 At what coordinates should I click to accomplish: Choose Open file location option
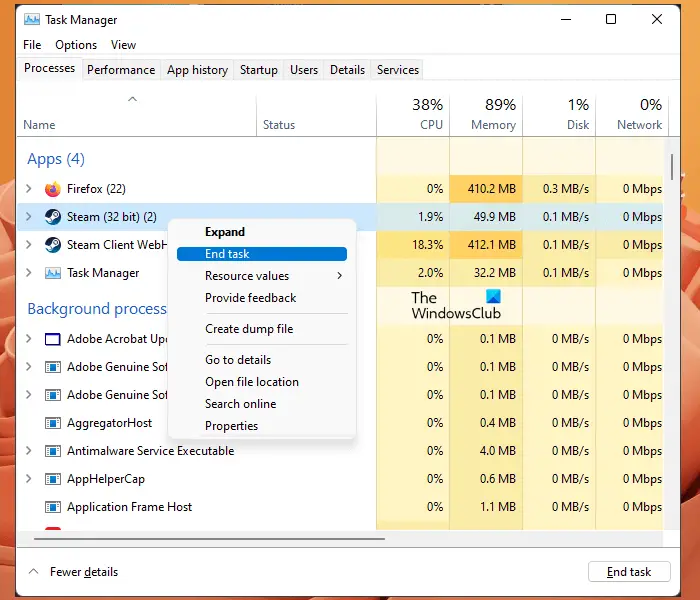click(x=262, y=382)
